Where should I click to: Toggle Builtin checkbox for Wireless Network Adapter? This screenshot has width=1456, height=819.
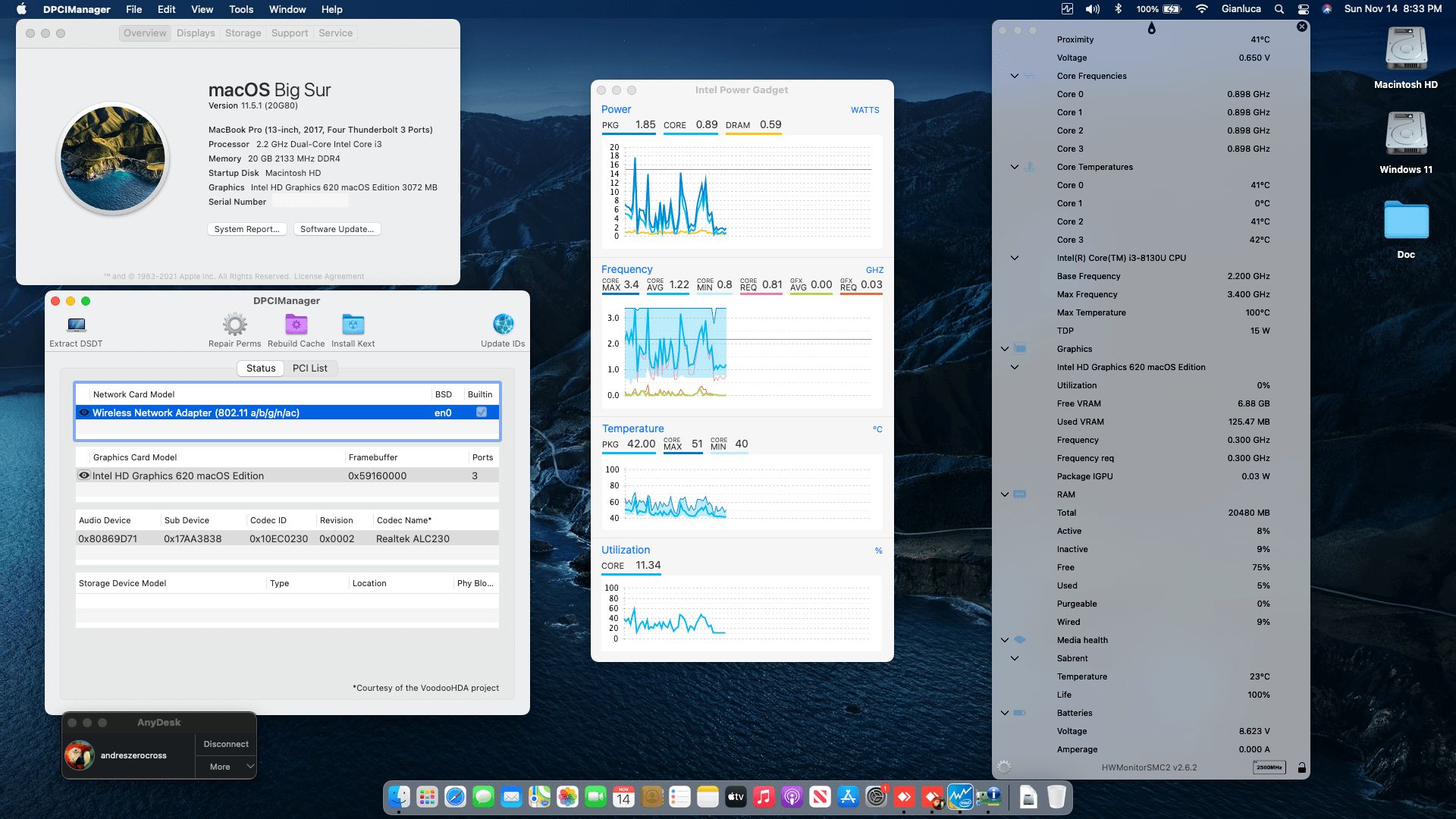pyautogui.click(x=481, y=412)
